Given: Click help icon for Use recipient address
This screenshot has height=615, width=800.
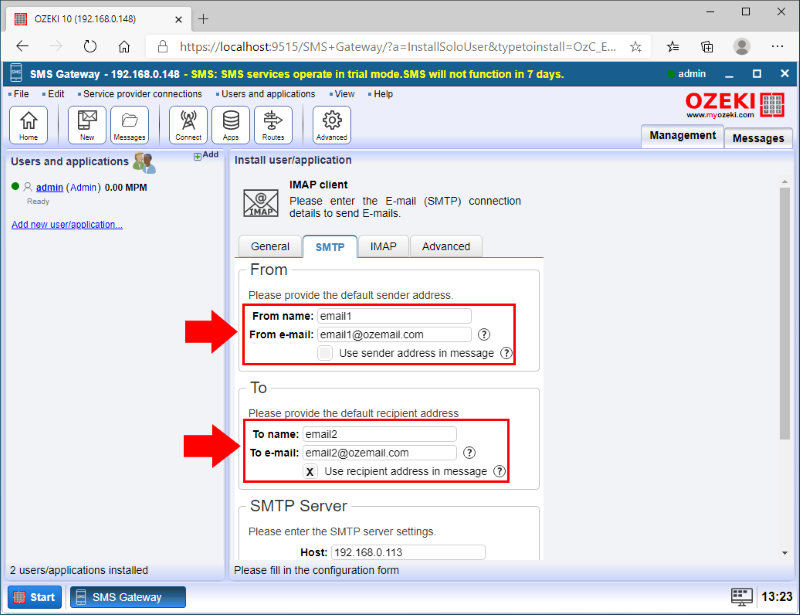Looking at the screenshot, I should click(x=499, y=471).
